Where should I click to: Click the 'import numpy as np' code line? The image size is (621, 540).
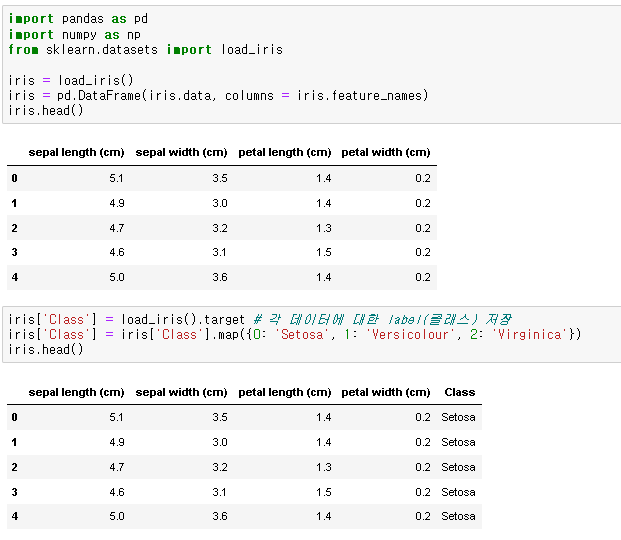click(x=74, y=34)
